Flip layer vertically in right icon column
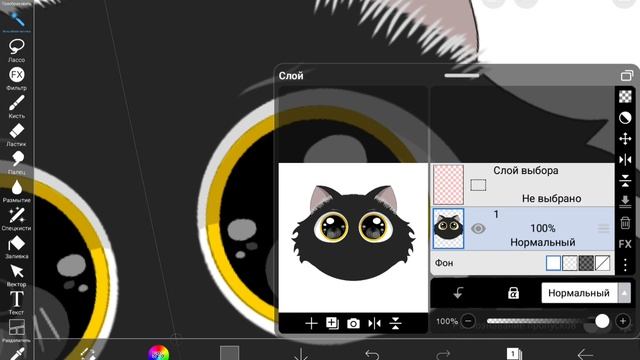 [x=625, y=180]
